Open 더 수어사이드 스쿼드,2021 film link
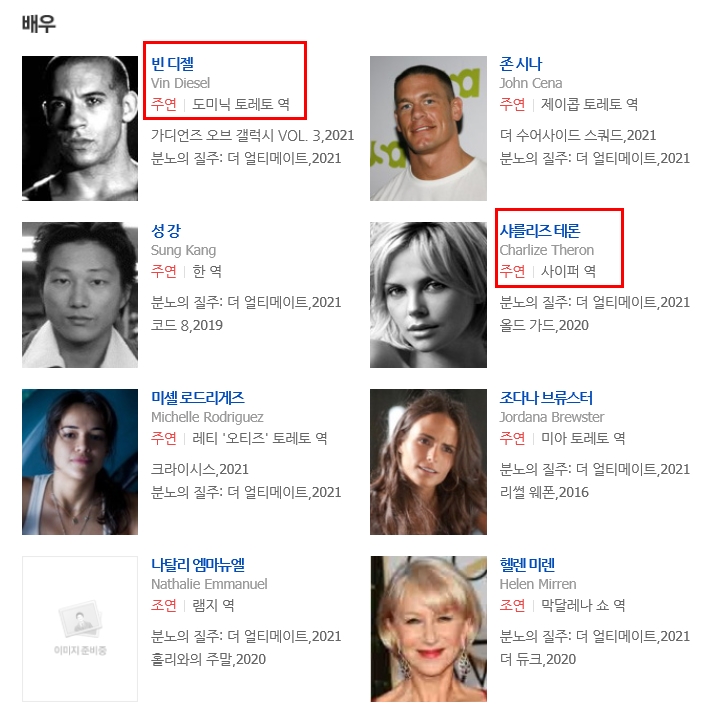Screen dimensions: 717x713 coord(578,135)
